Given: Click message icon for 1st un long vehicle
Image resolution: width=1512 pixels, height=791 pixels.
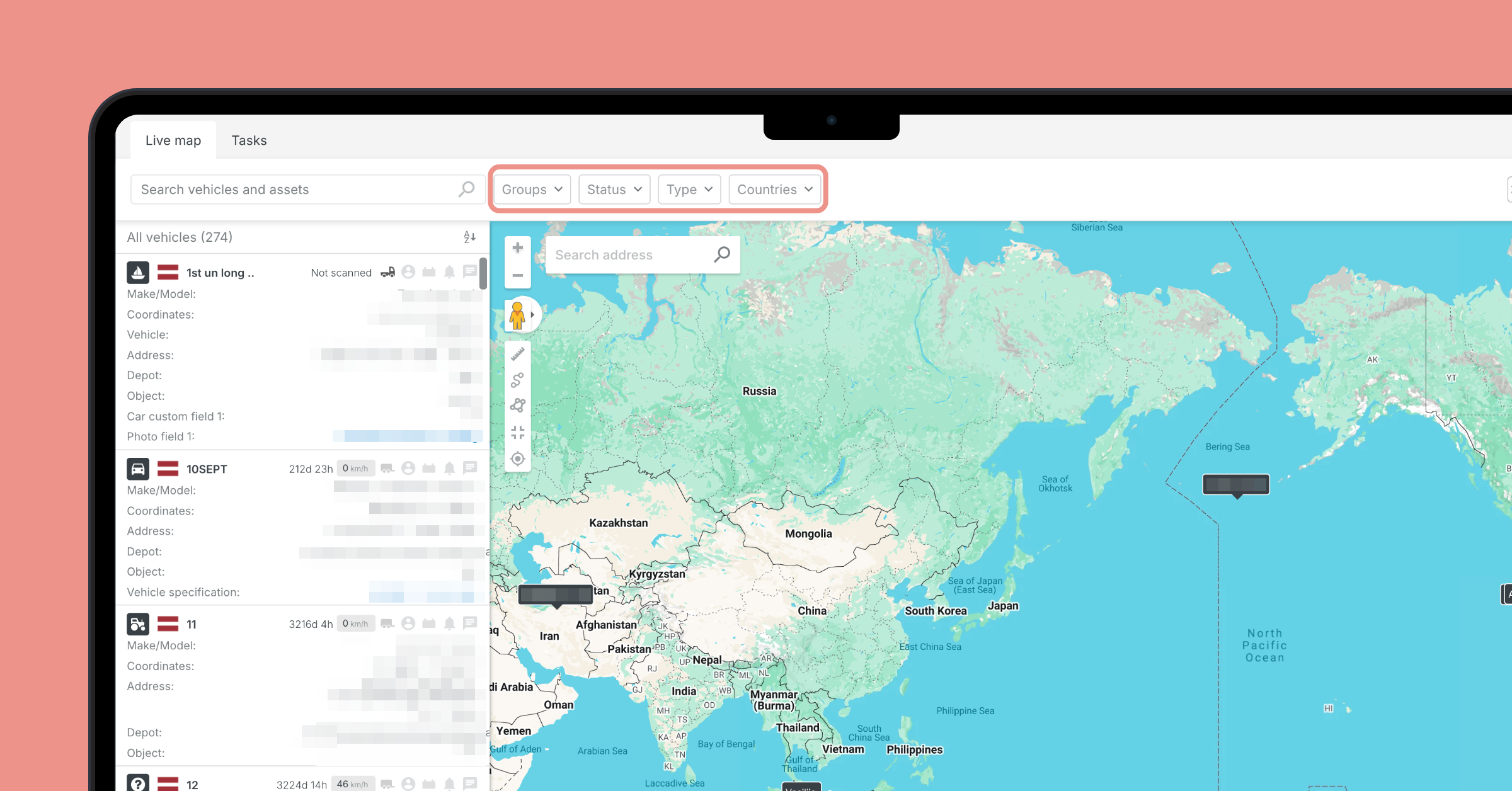Looking at the screenshot, I should coord(470,271).
